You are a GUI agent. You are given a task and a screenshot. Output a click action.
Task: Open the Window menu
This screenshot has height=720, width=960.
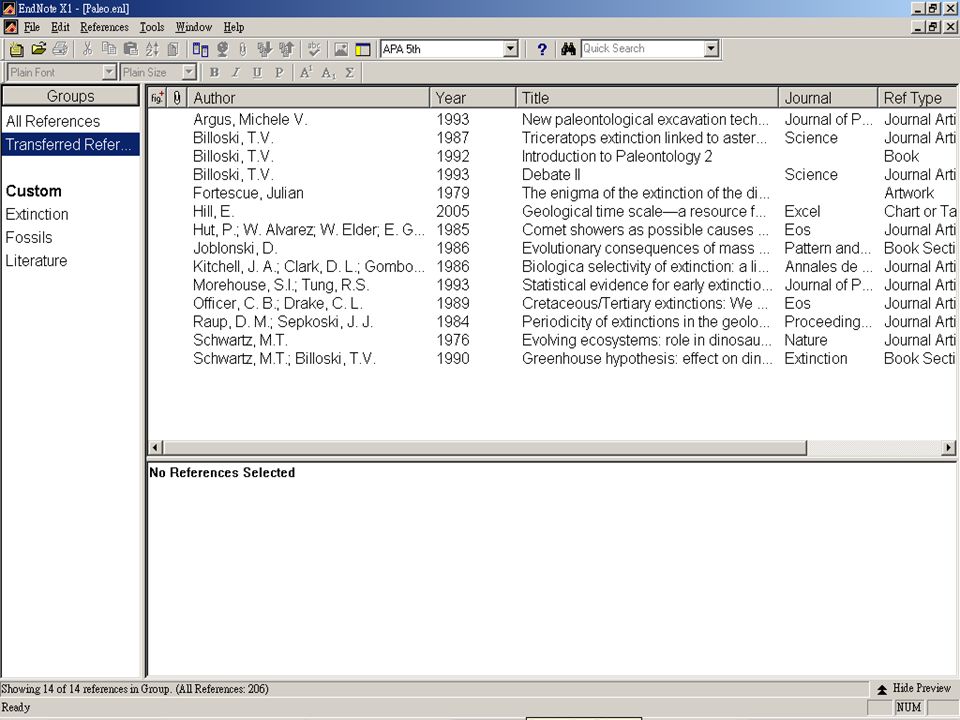pyautogui.click(x=193, y=27)
